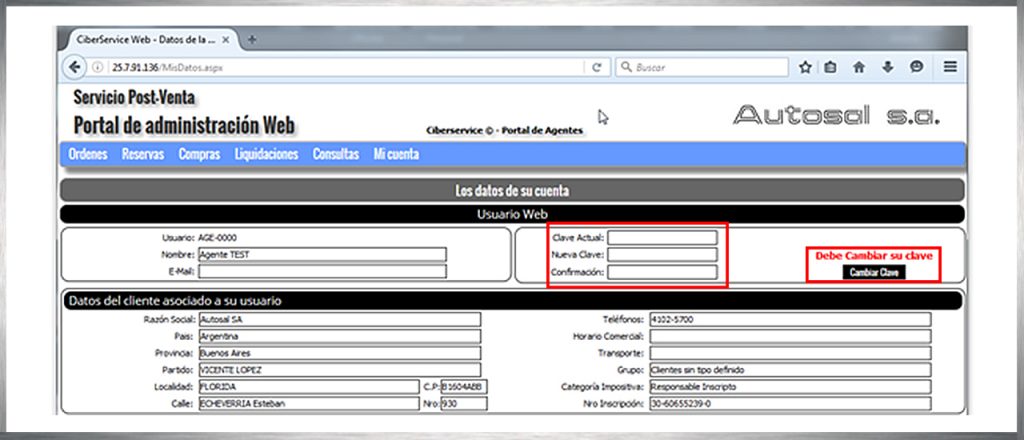Click the Confirmación password field
The height and width of the screenshot is (440, 1024).
tap(662, 272)
